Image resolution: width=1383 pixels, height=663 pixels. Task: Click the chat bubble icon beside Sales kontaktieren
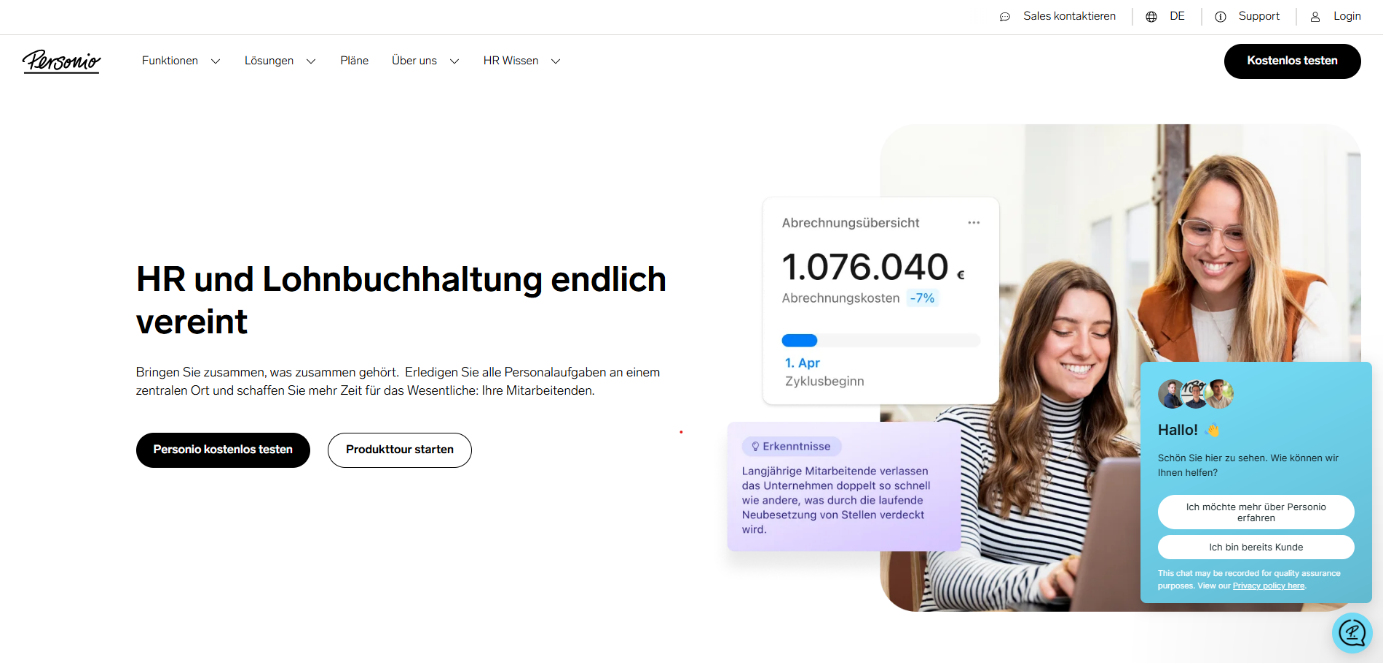coord(1003,16)
